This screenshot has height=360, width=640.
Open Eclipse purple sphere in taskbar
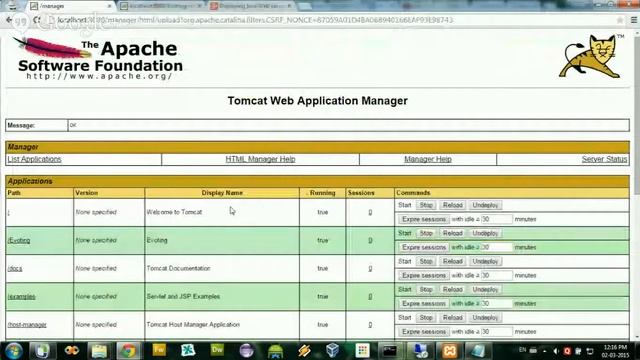point(246,351)
